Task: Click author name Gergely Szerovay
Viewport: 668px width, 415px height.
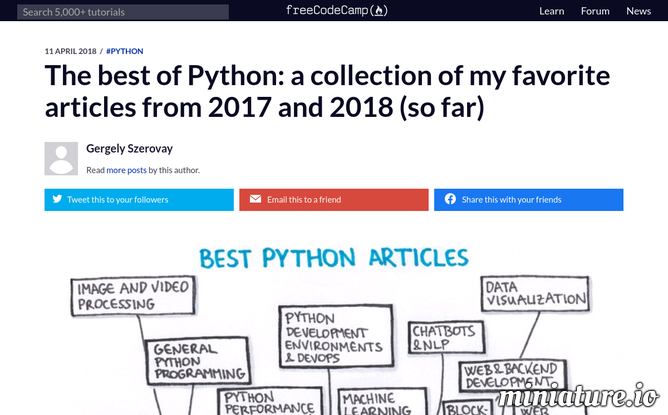Action: (129, 148)
